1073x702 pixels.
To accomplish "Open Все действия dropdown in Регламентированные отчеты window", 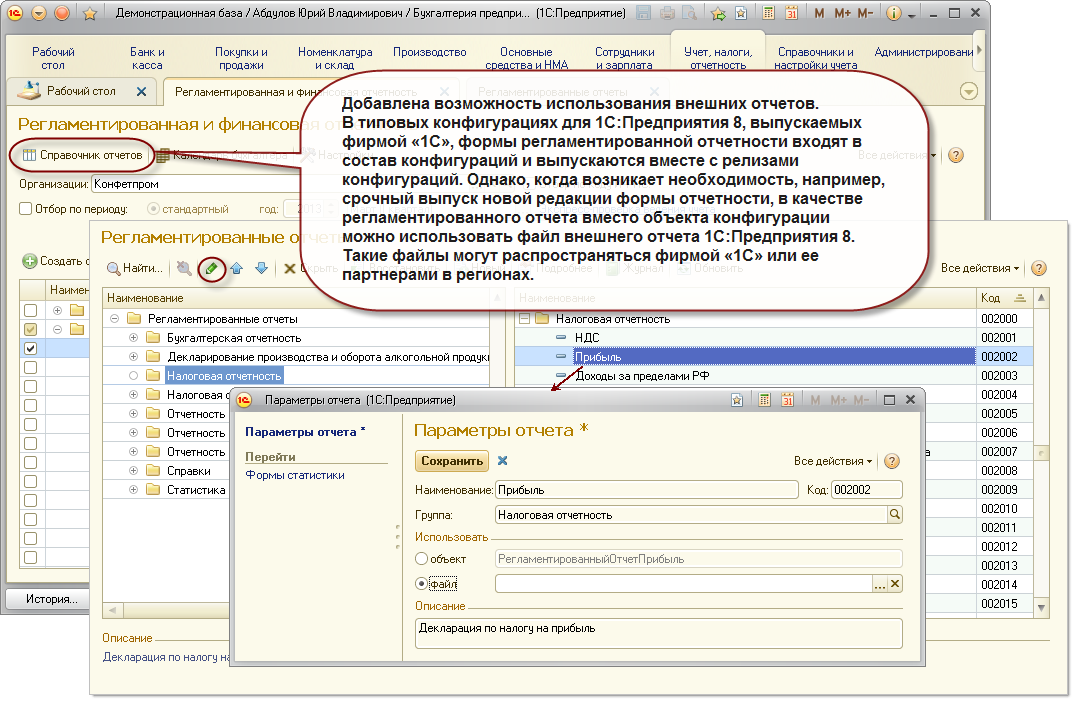I will click(x=980, y=268).
